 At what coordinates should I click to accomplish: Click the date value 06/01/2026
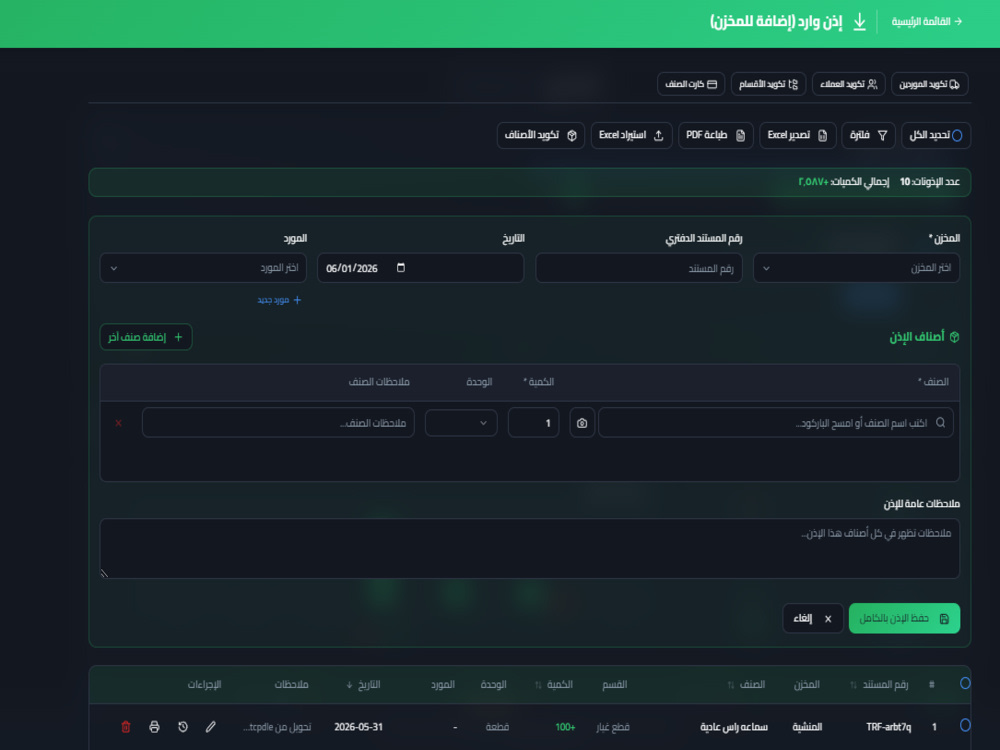point(352,268)
